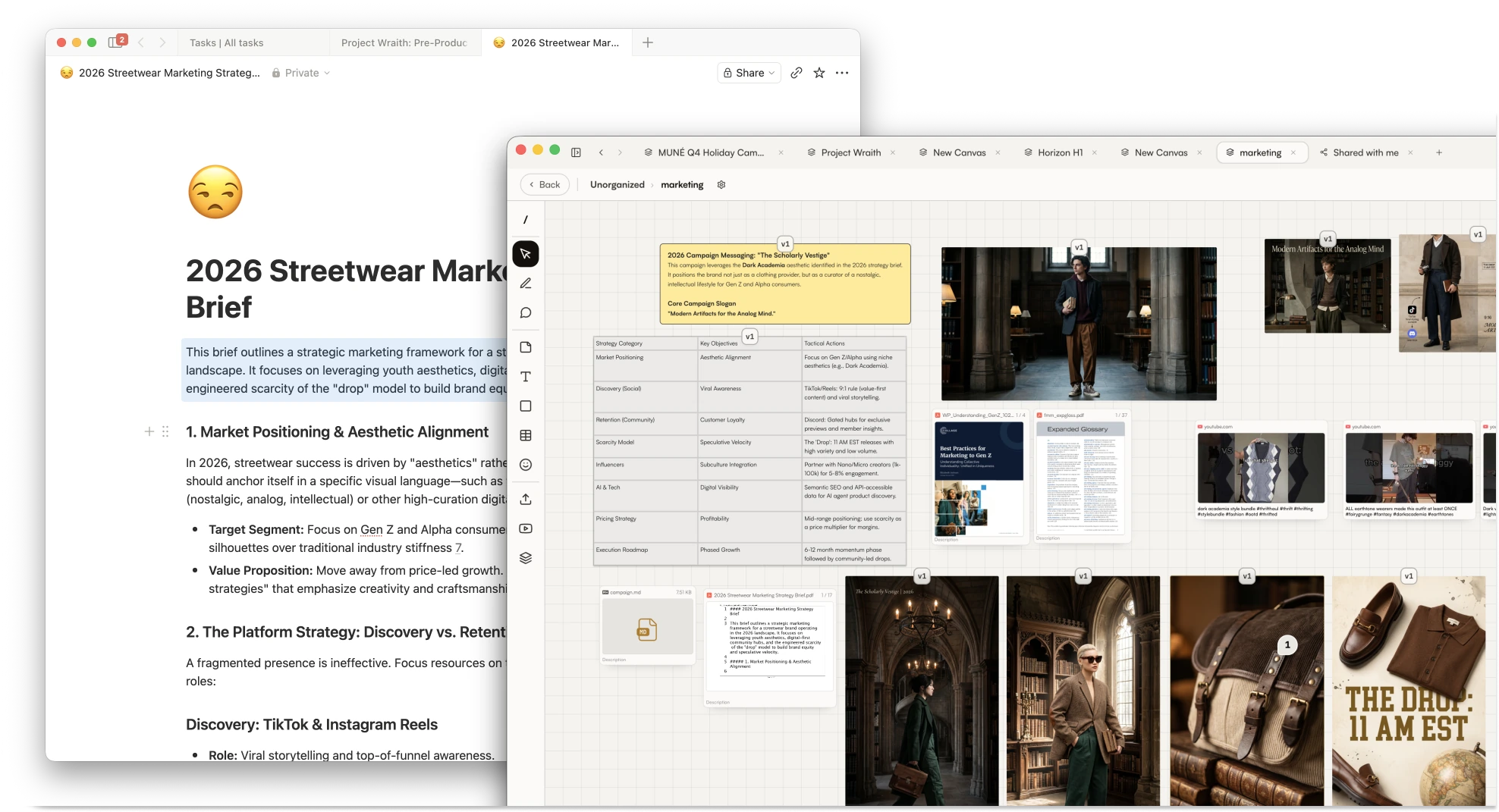The width and height of the screenshot is (1499, 812).
Task: Open the Private visibility dropdown
Action: (301, 73)
